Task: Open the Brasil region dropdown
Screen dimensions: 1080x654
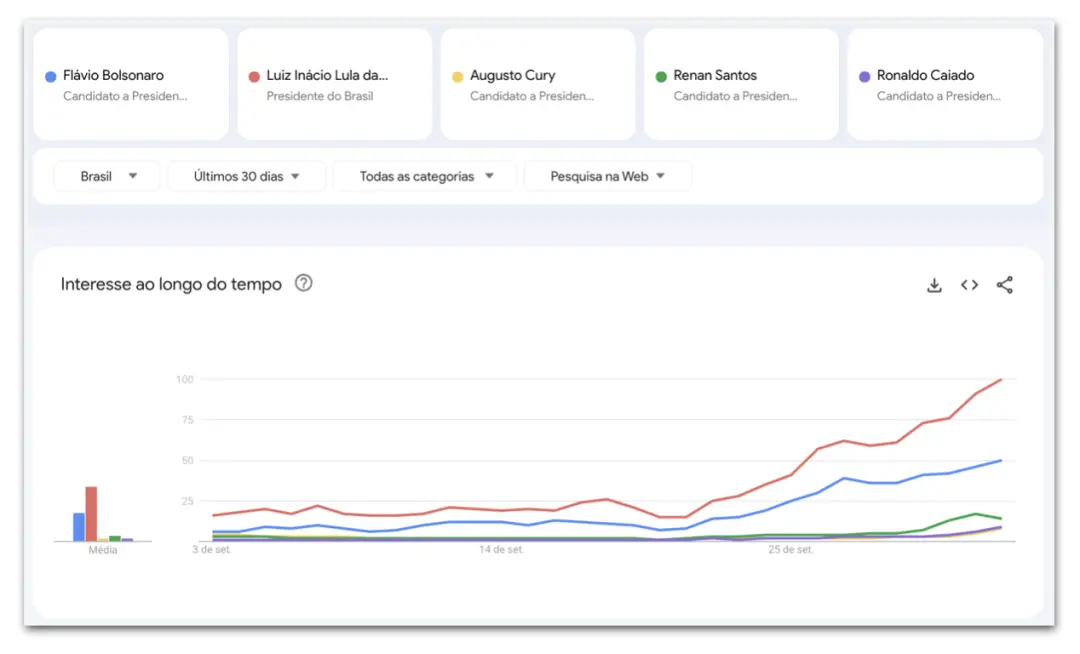Action: click(x=107, y=176)
